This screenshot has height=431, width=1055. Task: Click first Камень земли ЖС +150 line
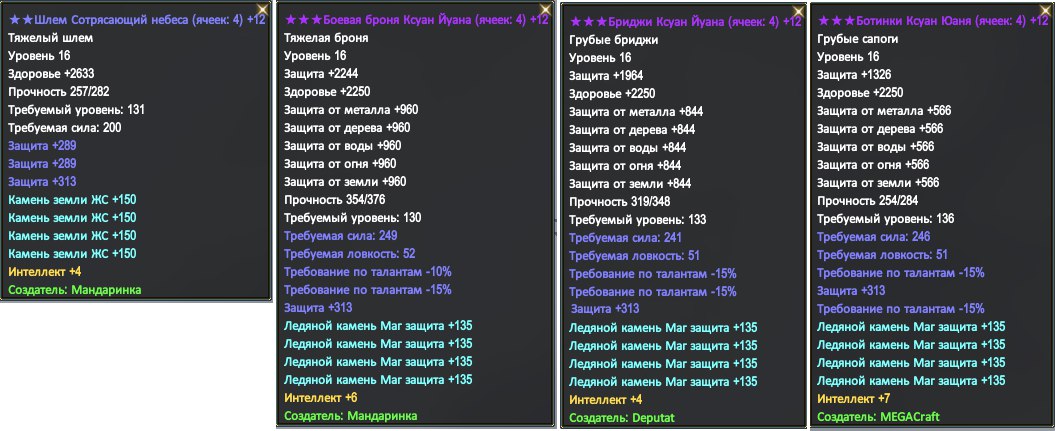(x=71, y=200)
